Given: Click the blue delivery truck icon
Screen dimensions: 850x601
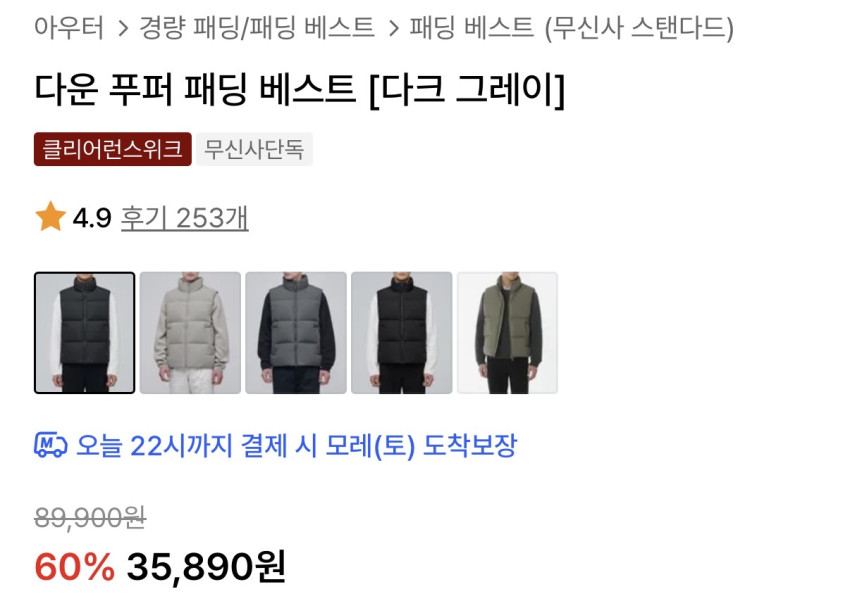Looking at the screenshot, I should click(x=50, y=445).
